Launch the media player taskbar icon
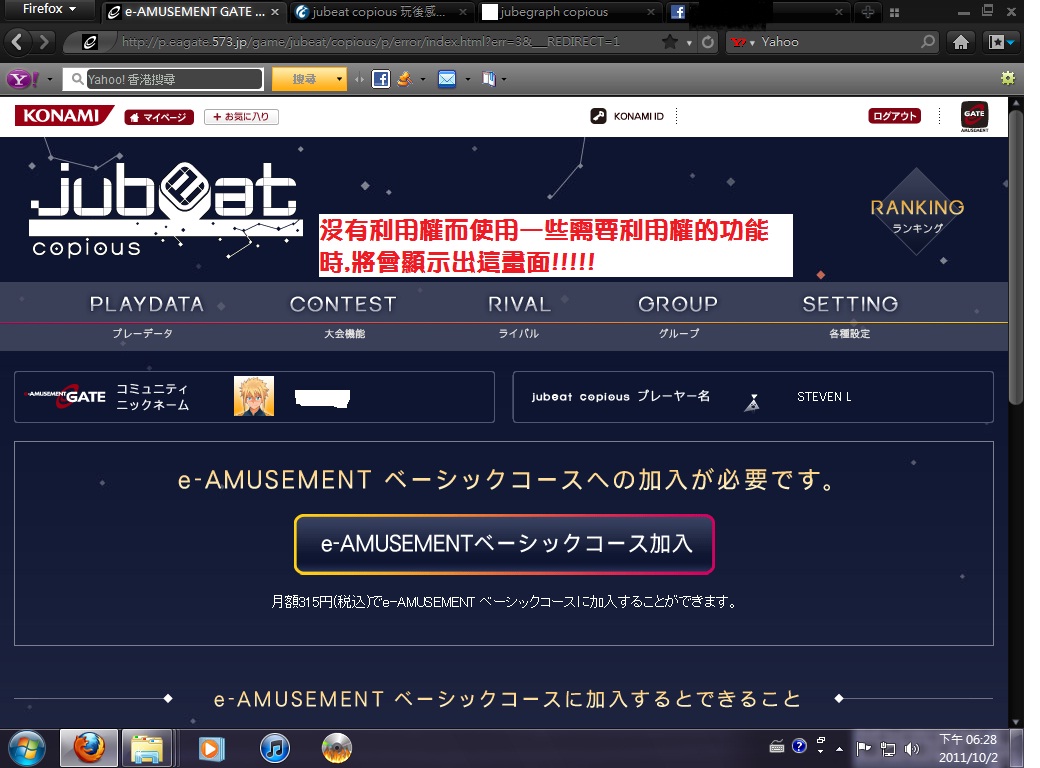The width and height of the screenshot is (1040, 768). (x=211, y=749)
